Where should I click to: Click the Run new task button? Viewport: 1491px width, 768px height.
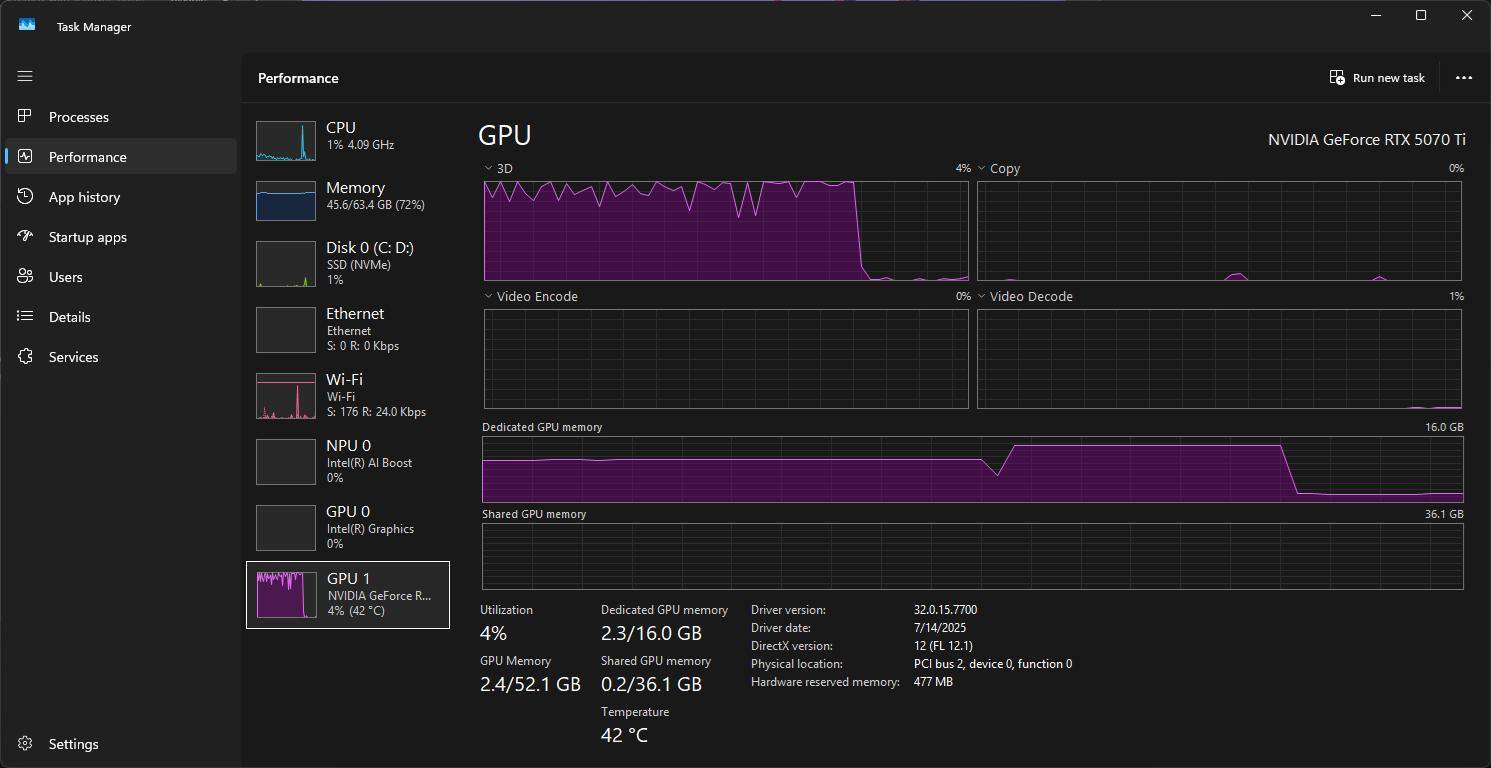tap(1377, 78)
